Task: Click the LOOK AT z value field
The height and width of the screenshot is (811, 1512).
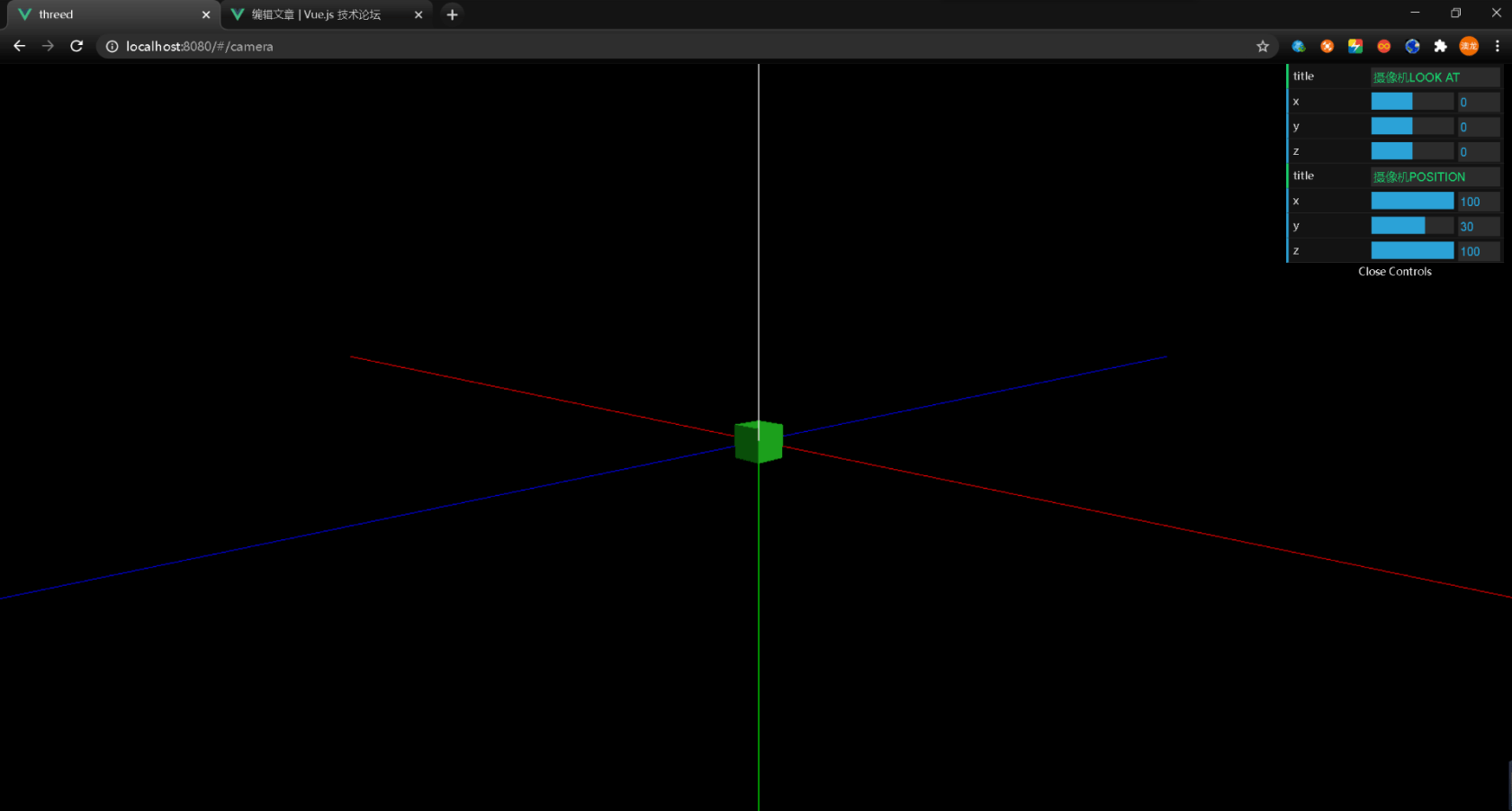Action: [1479, 151]
